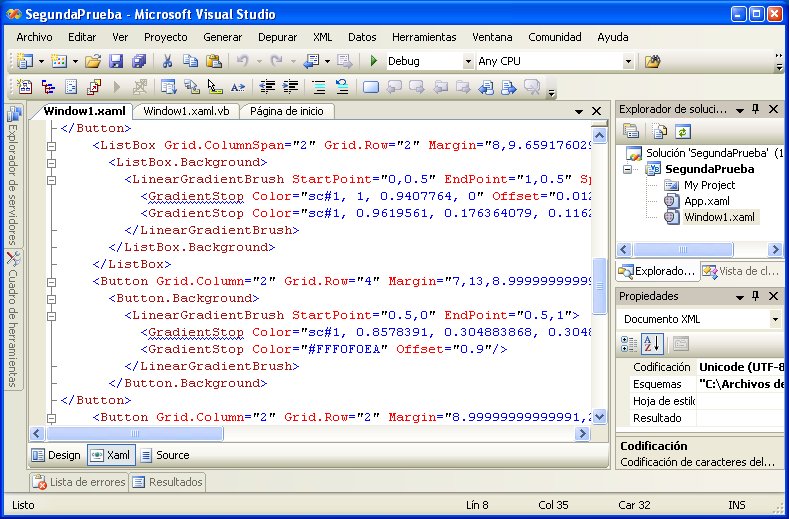Click the Decrease Indent icon
The width and height of the screenshot is (789, 519).
coord(267,87)
